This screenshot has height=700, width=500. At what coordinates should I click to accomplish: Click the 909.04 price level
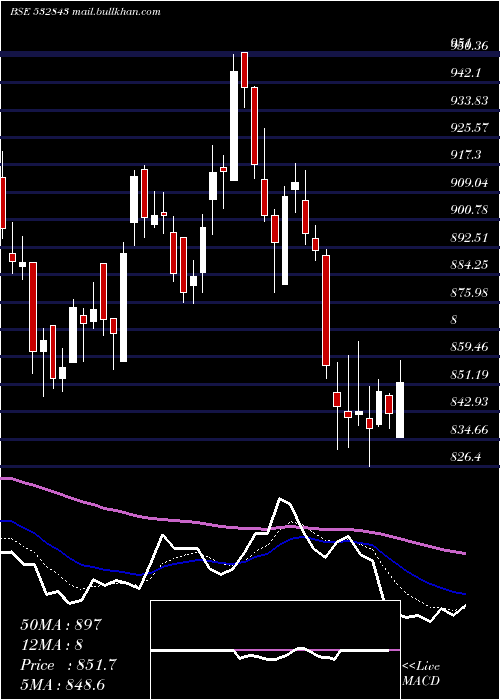(469, 183)
